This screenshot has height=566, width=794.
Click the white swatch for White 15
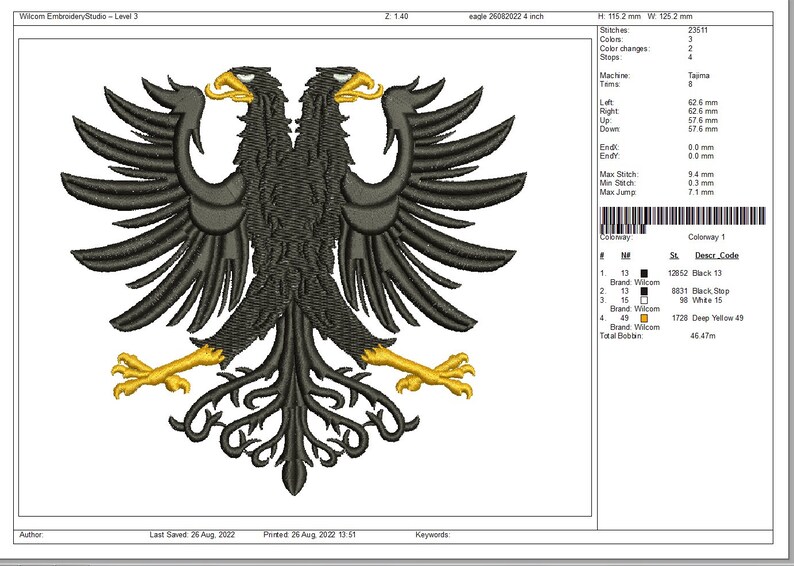click(644, 300)
